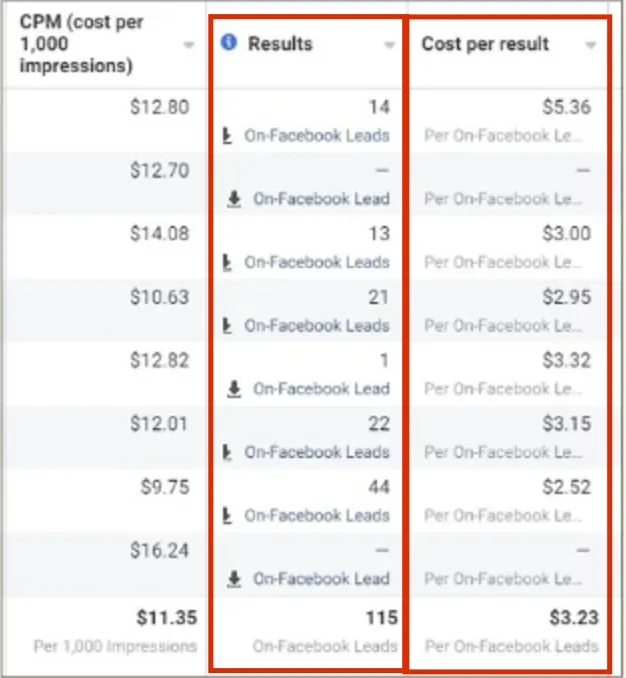Open the On-Facebook Leads link under 44 results
Screen dimensions: 626x678
coord(317,515)
